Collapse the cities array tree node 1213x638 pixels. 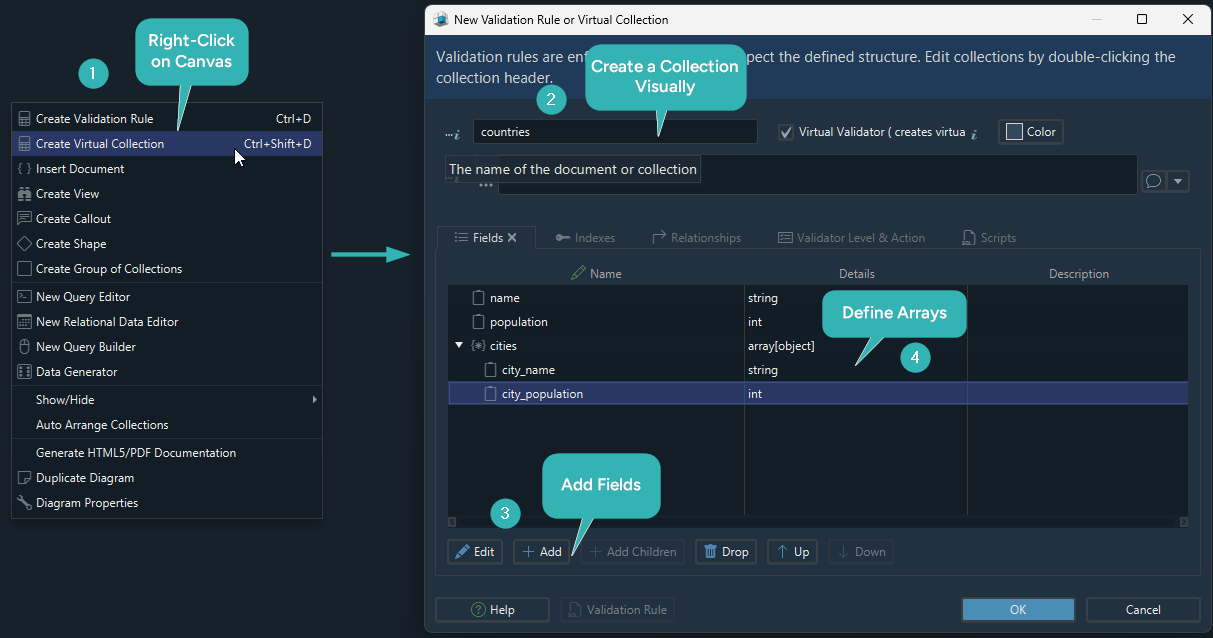(458, 346)
